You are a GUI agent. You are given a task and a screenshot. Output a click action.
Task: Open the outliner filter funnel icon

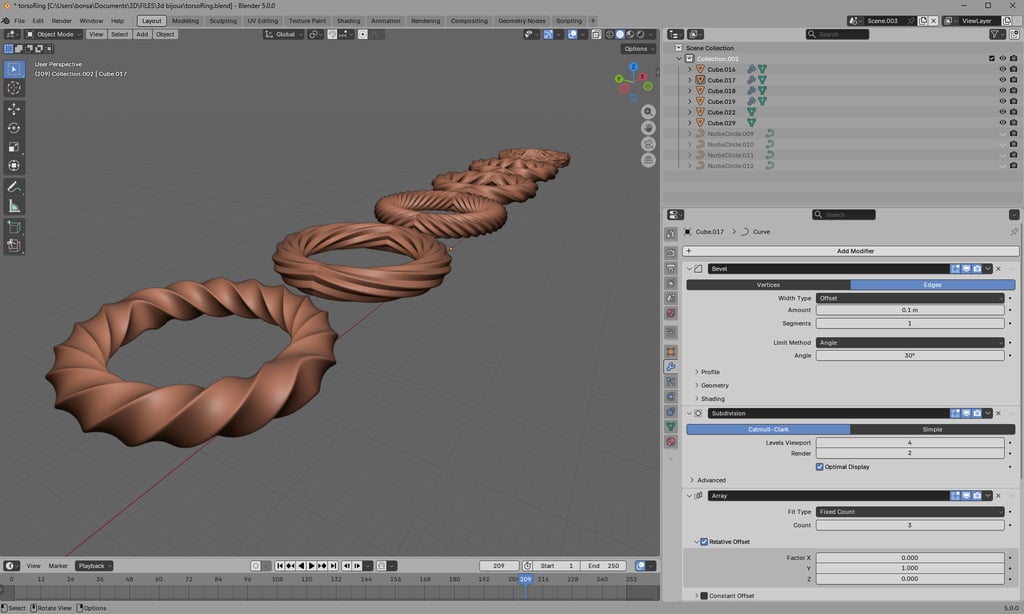995,34
